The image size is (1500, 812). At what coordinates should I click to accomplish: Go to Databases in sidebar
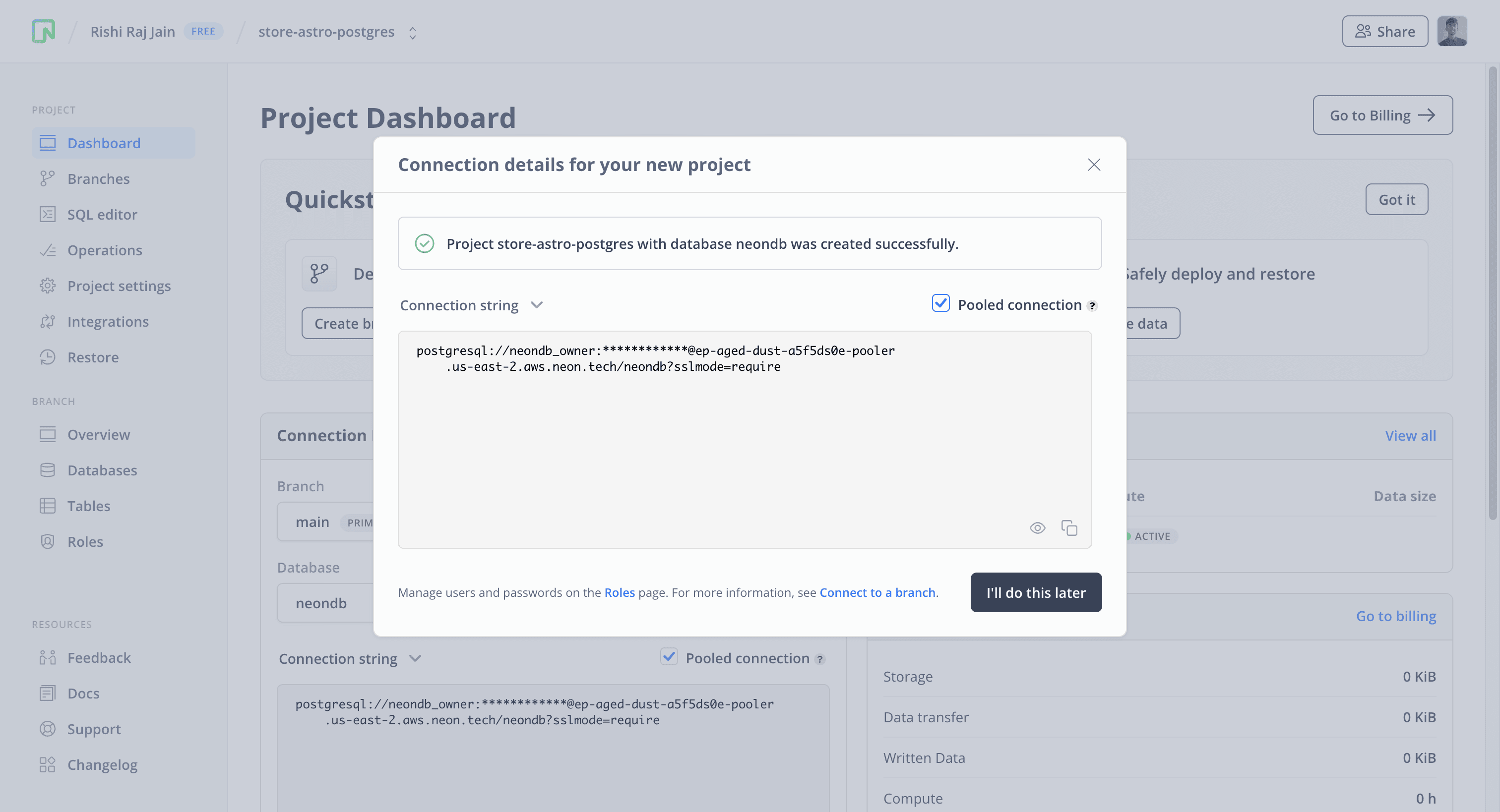[102, 470]
